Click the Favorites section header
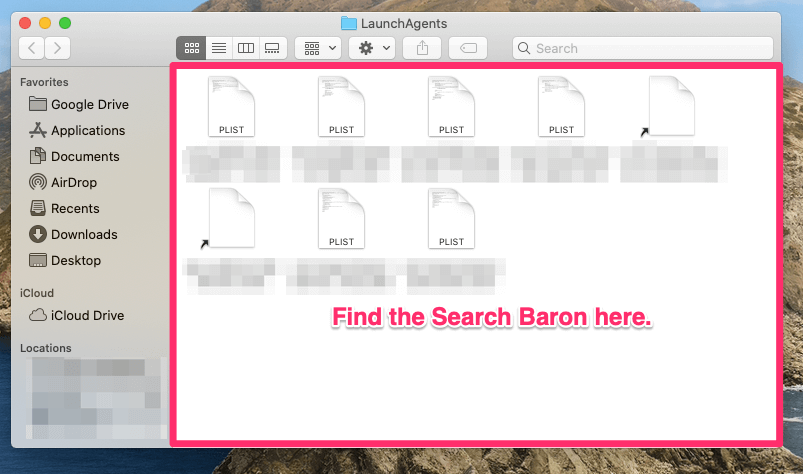This screenshot has height=474, width=803. [x=44, y=82]
